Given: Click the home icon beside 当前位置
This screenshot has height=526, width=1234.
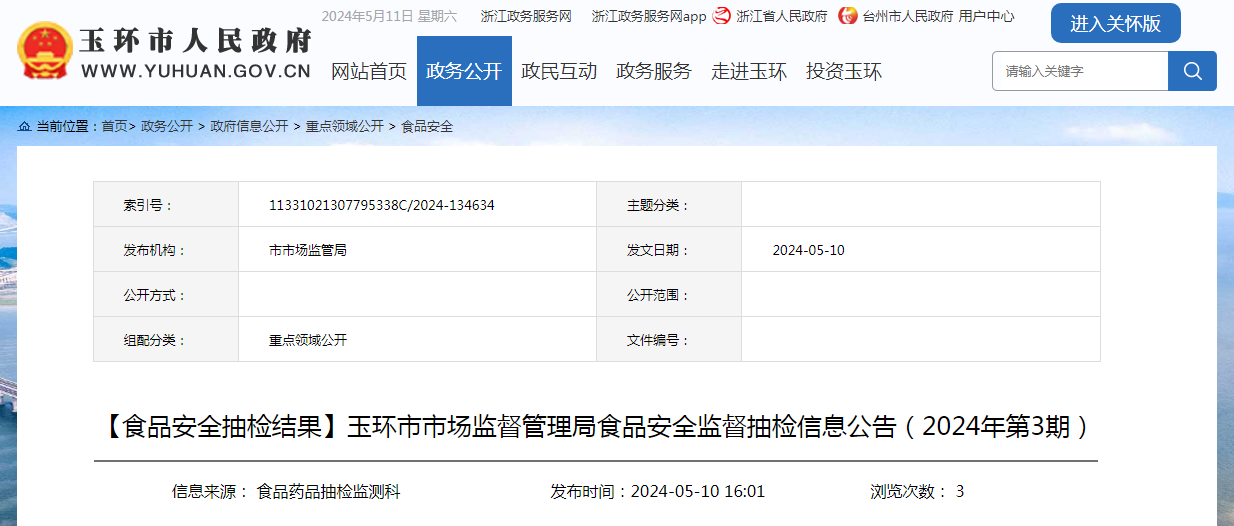Looking at the screenshot, I should [24, 126].
